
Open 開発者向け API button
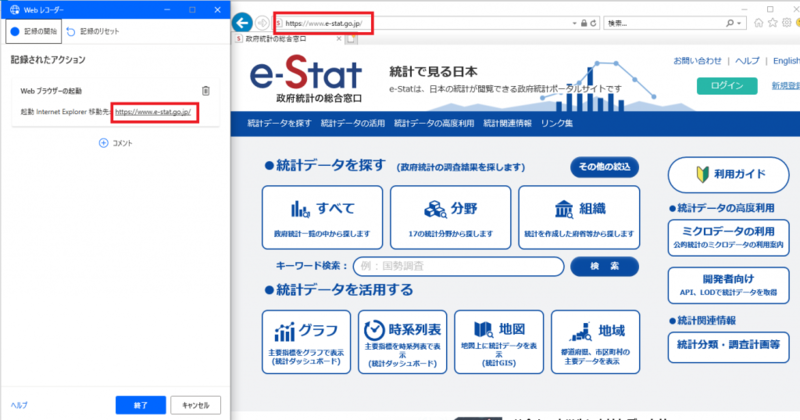point(729,285)
